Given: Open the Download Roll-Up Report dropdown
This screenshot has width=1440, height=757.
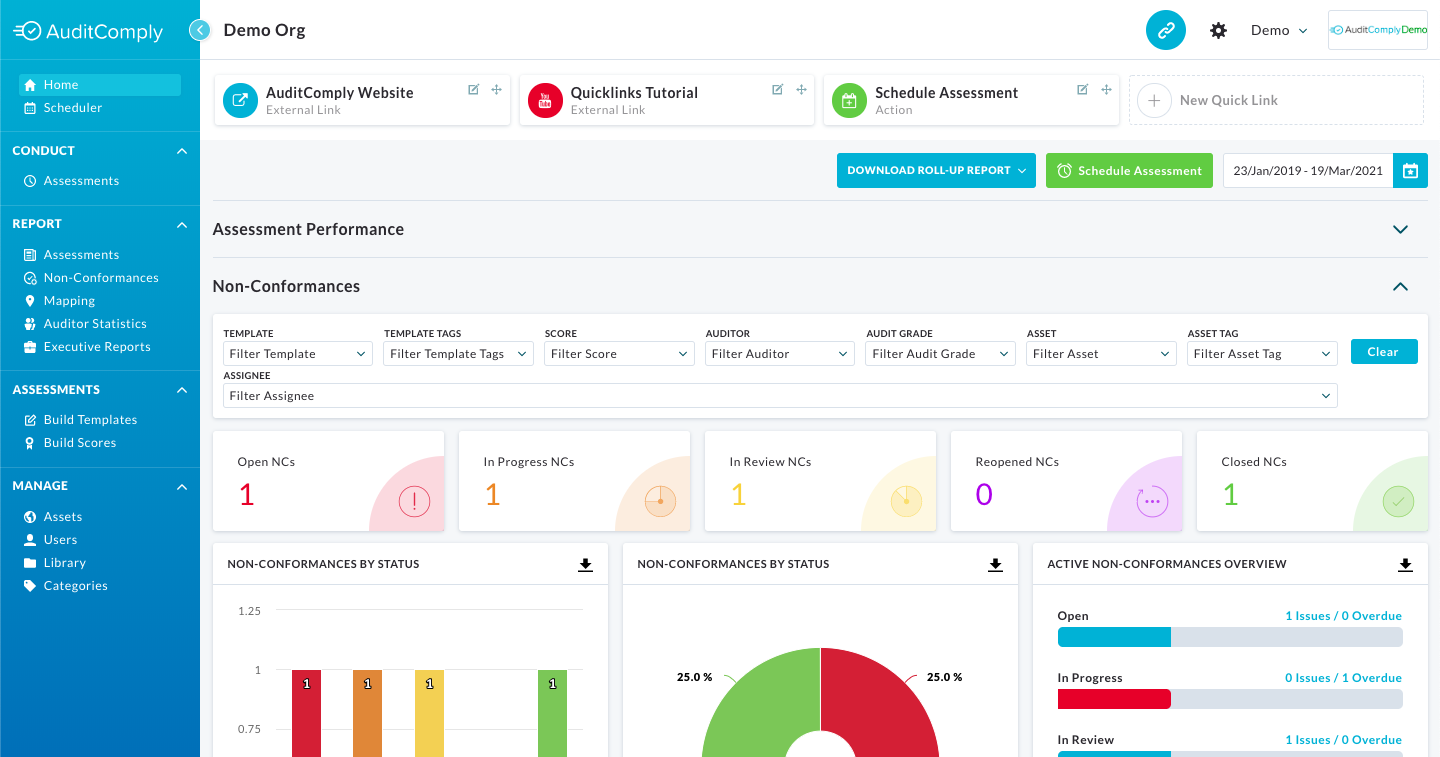Looking at the screenshot, I should (x=937, y=171).
